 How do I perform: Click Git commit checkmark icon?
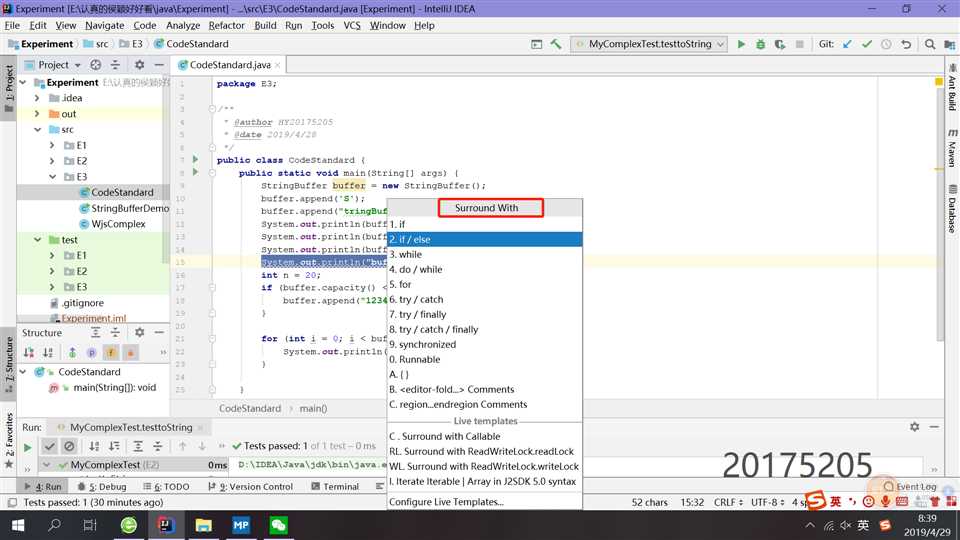pyautogui.click(x=867, y=44)
